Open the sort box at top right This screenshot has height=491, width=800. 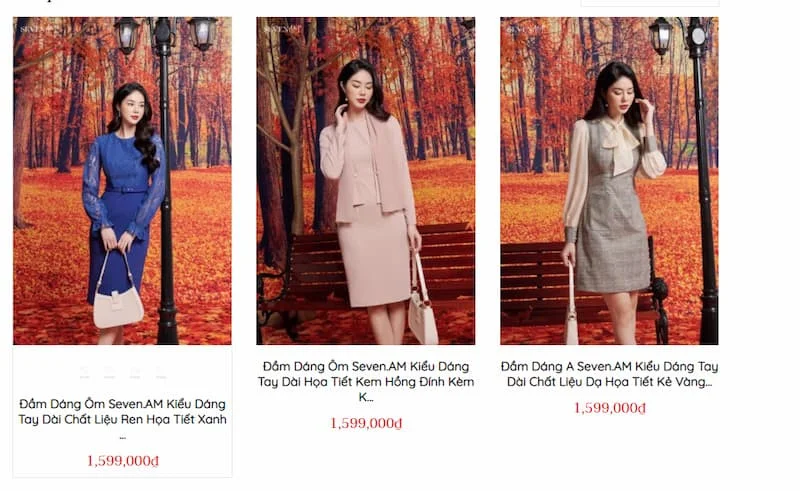coord(650,3)
